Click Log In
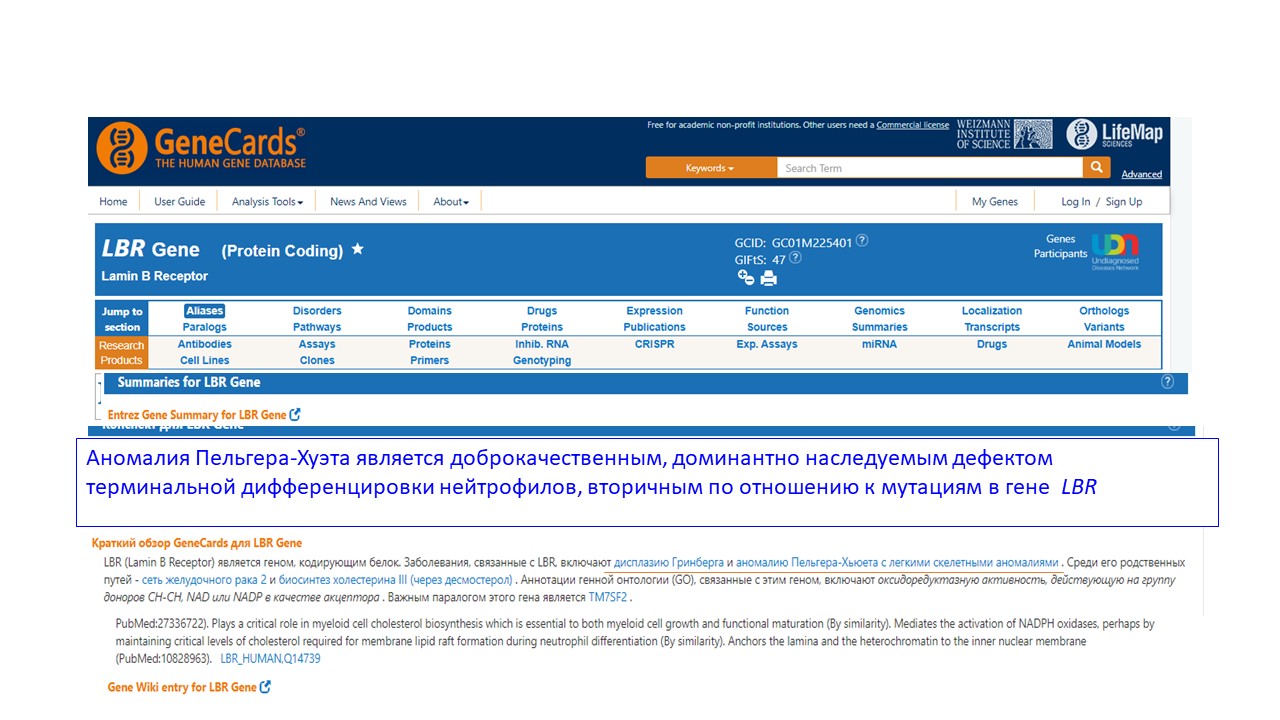 point(1076,201)
